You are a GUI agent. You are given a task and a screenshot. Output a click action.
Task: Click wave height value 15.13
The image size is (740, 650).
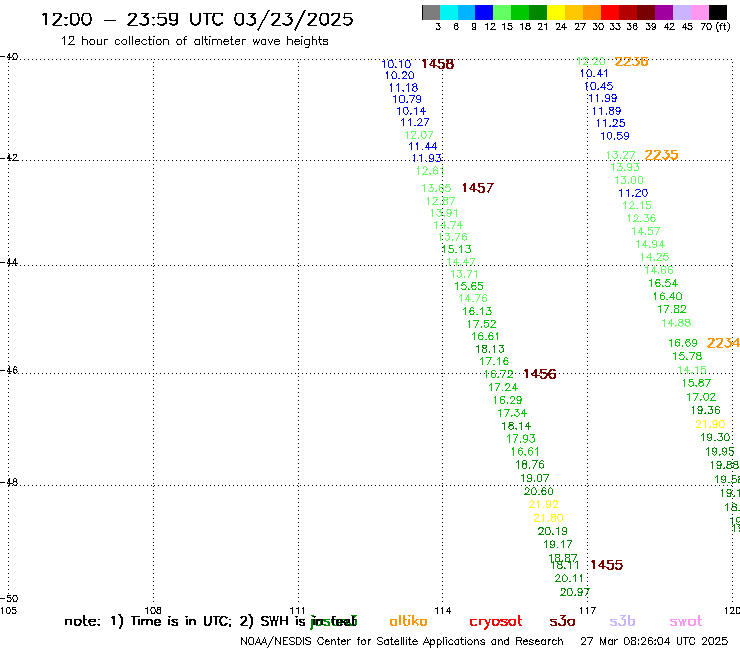456,249
